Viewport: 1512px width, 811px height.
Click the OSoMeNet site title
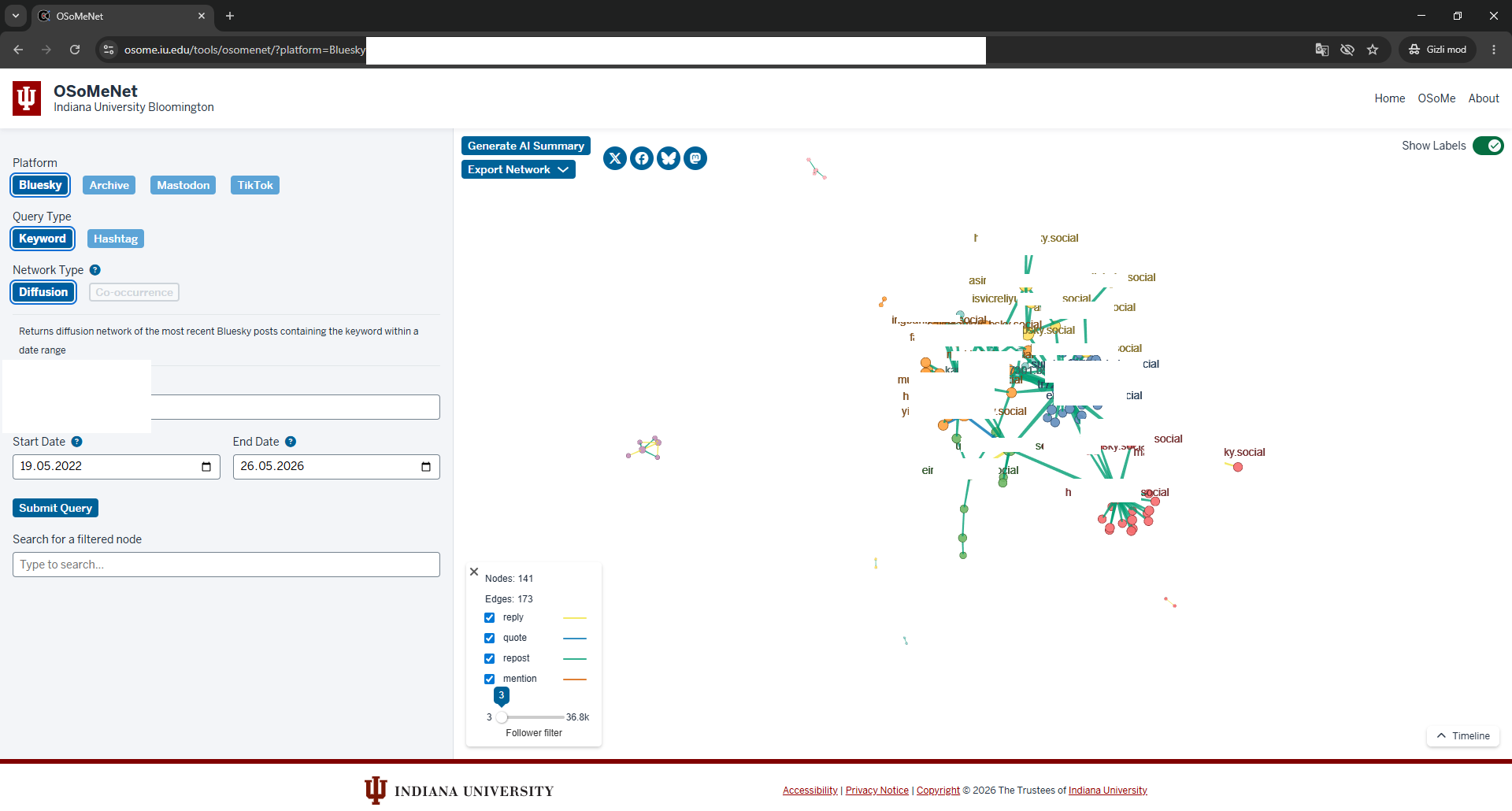point(95,91)
